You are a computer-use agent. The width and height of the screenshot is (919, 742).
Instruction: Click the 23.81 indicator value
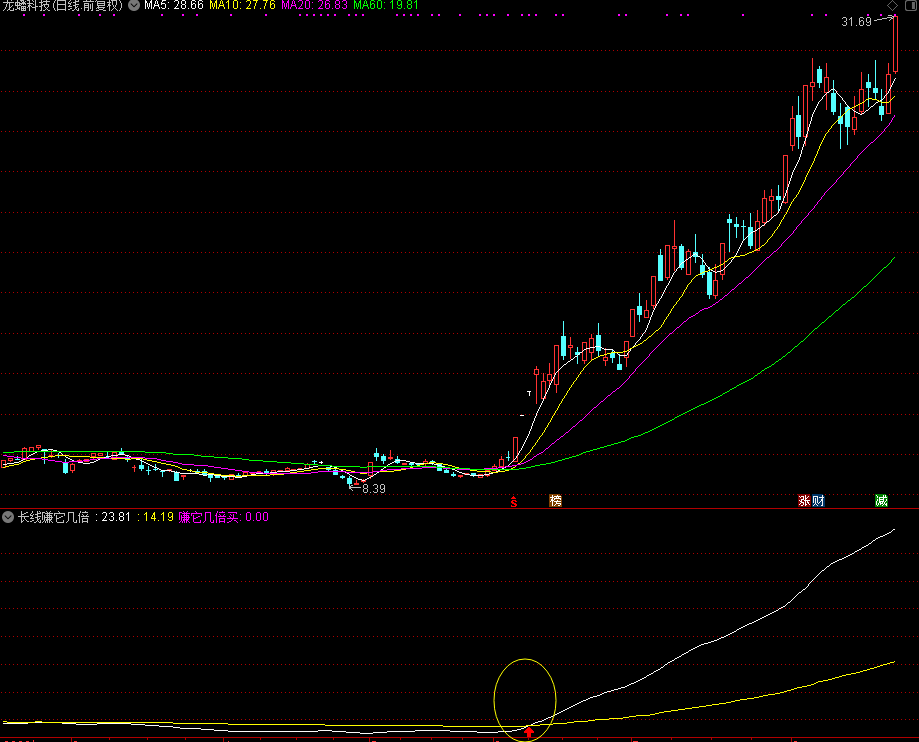[x=116, y=517]
